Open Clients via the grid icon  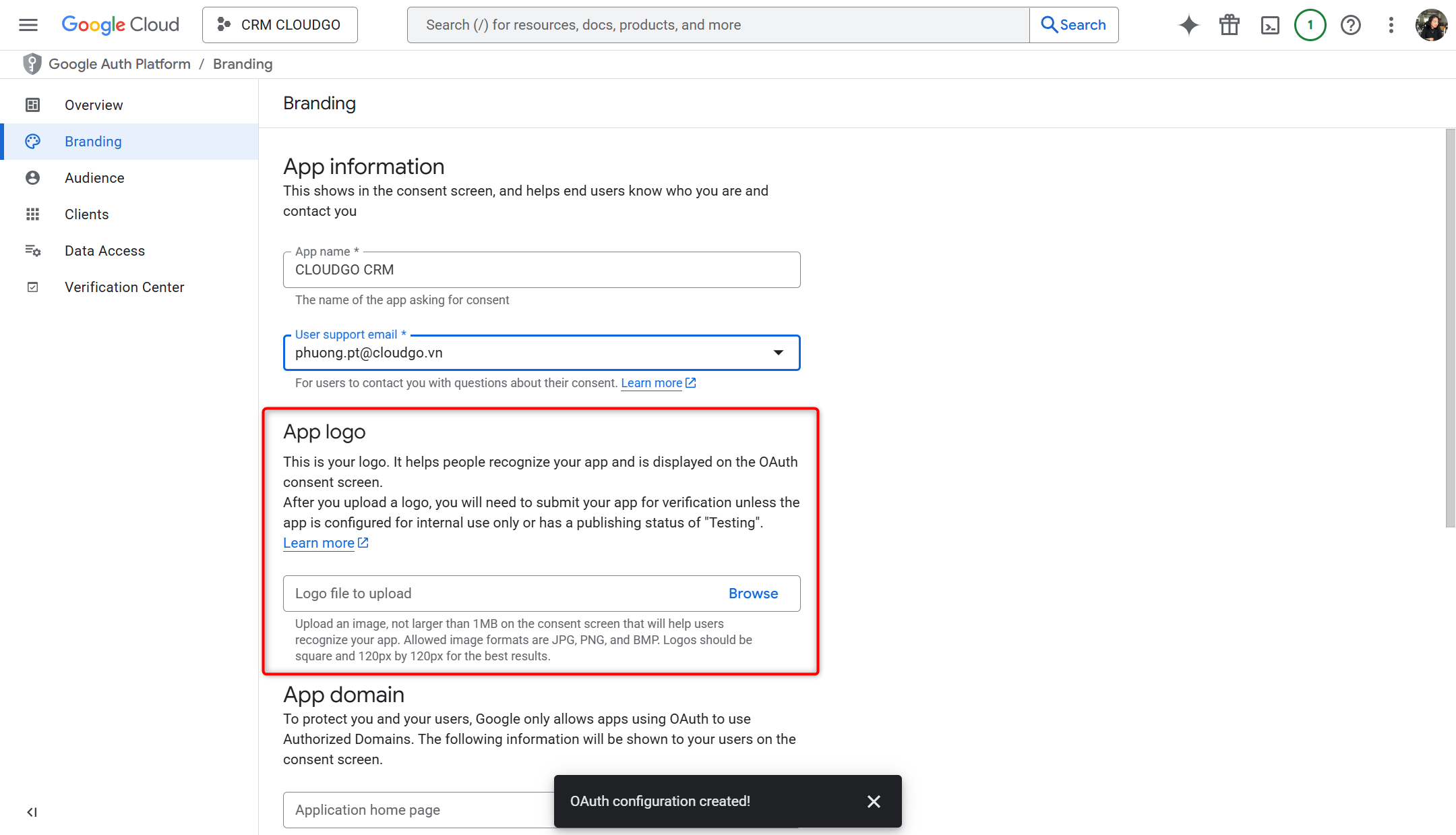pos(33,214)
